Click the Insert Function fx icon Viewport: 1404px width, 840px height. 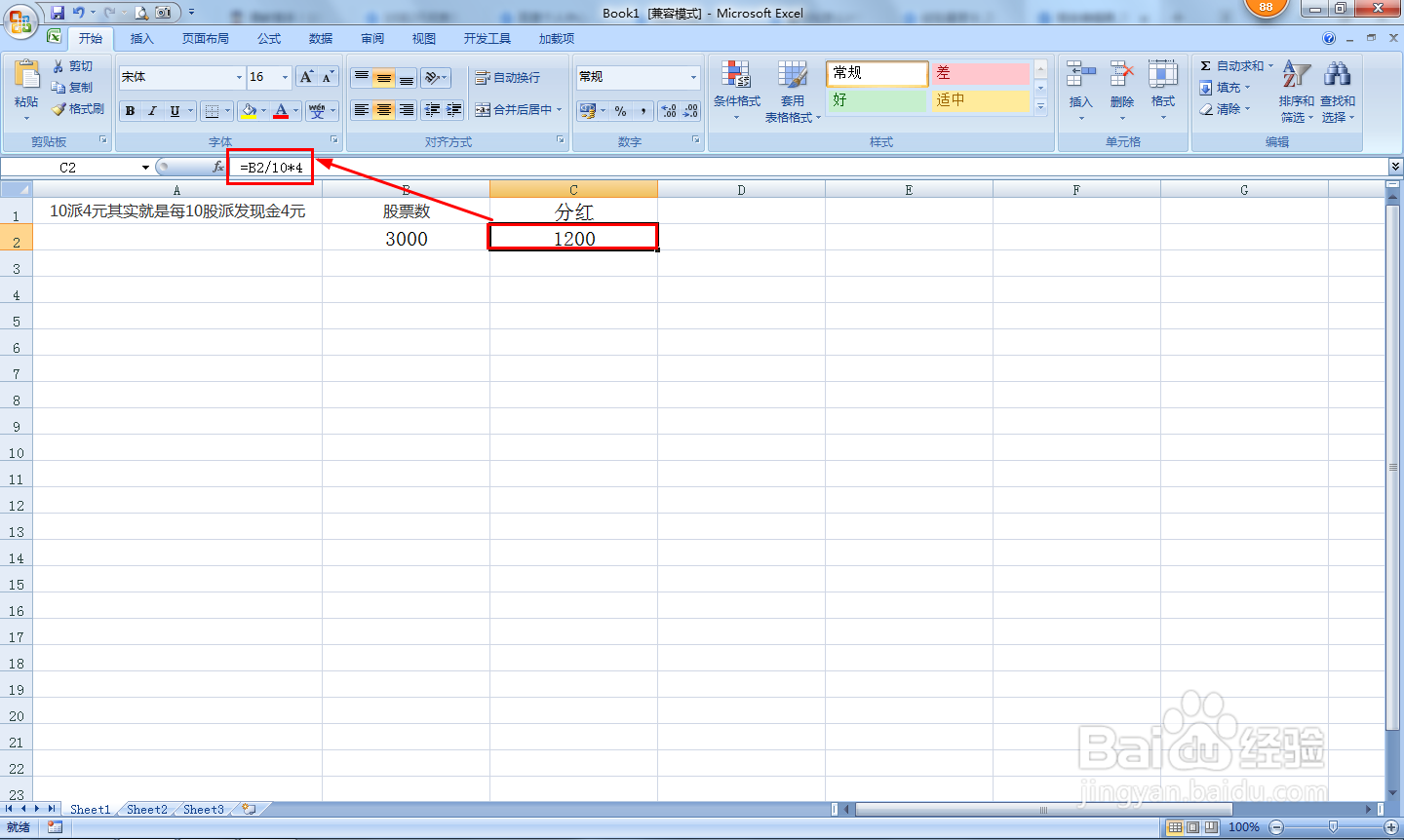[218, 168]
